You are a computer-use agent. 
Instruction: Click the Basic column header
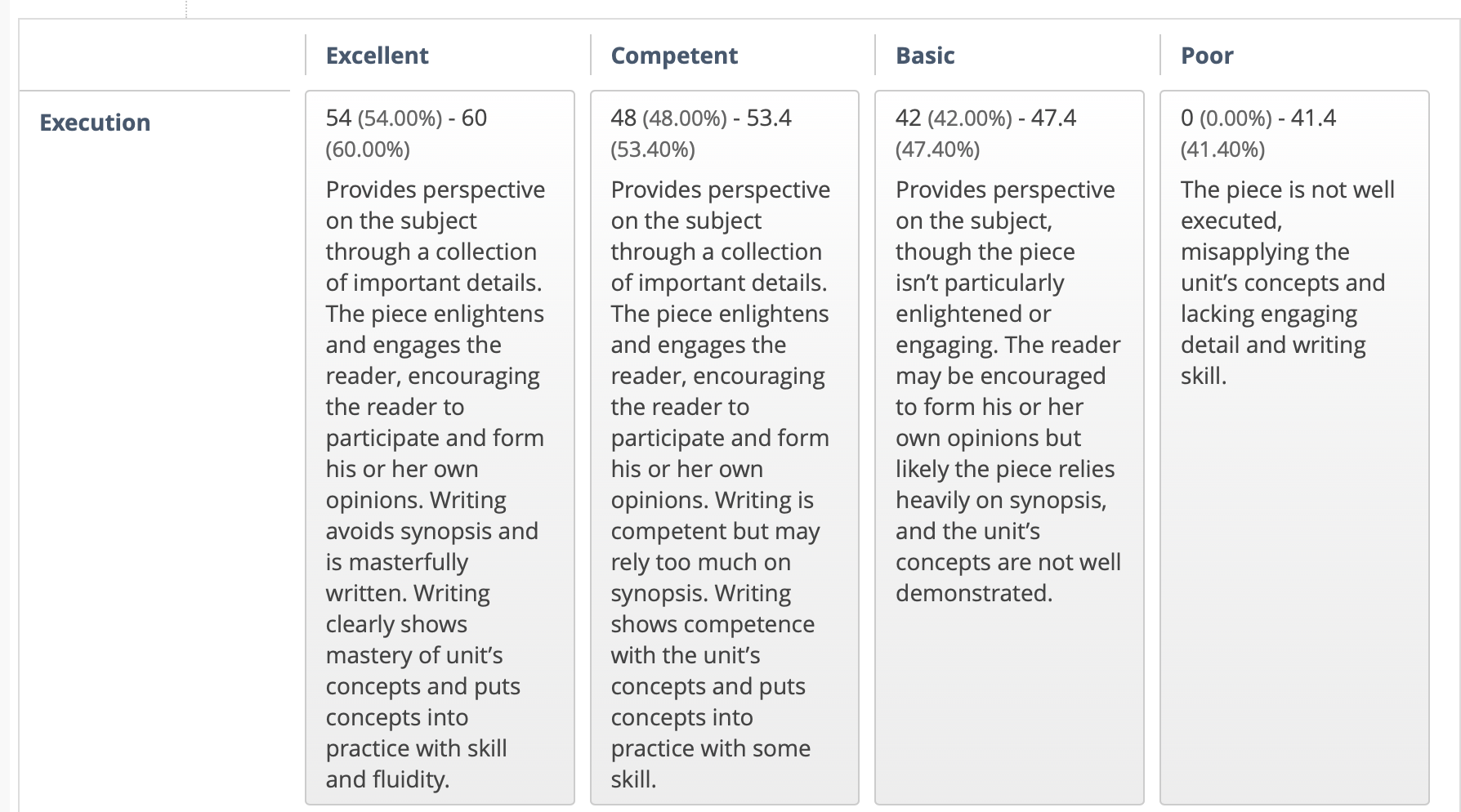(925, 56)
